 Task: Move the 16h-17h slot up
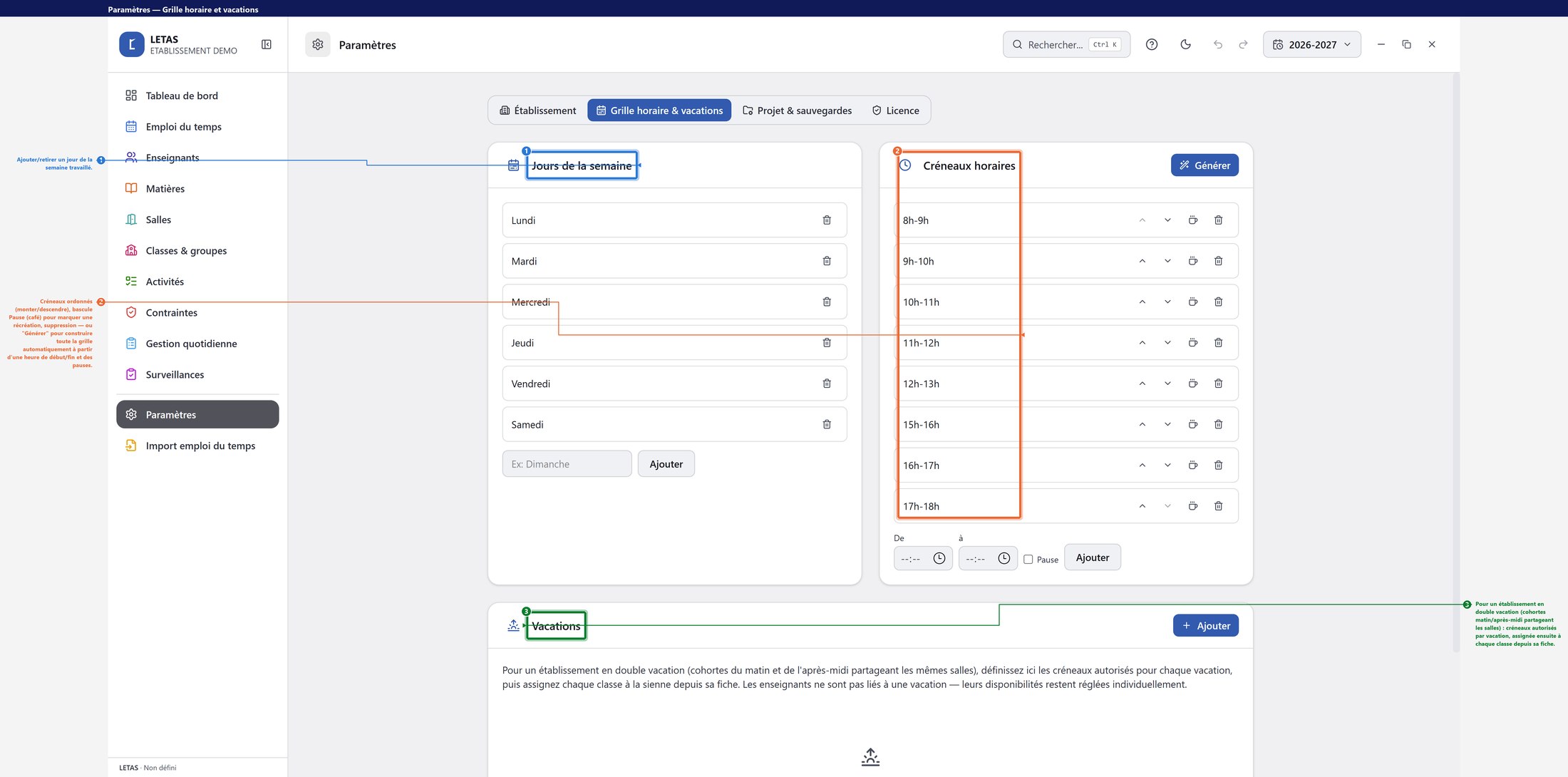(x=1143, y=465)
